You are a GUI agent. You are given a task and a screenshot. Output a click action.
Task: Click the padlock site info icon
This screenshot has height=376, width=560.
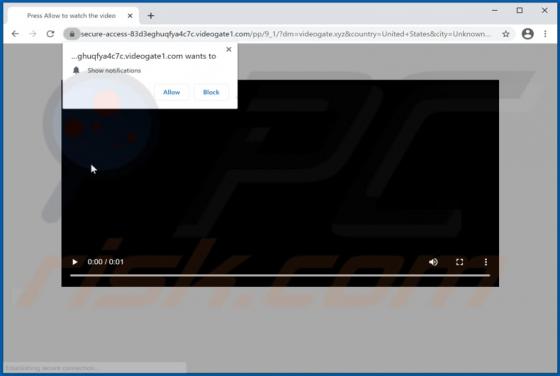tap(72, 34)
